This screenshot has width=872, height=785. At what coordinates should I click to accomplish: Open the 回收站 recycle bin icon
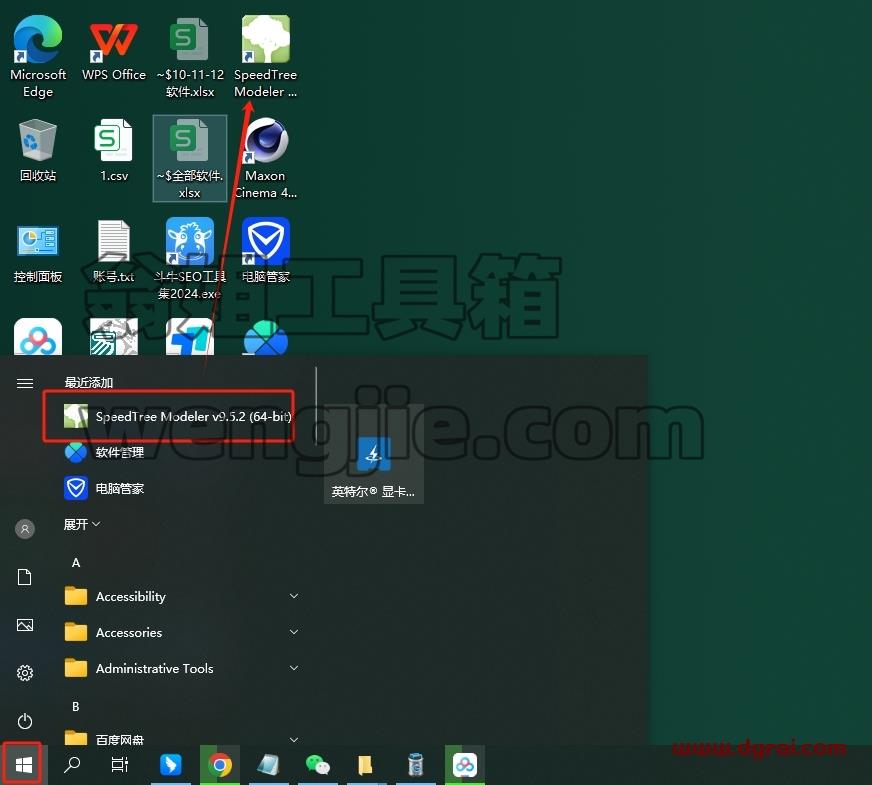click(x=38, y=150)
